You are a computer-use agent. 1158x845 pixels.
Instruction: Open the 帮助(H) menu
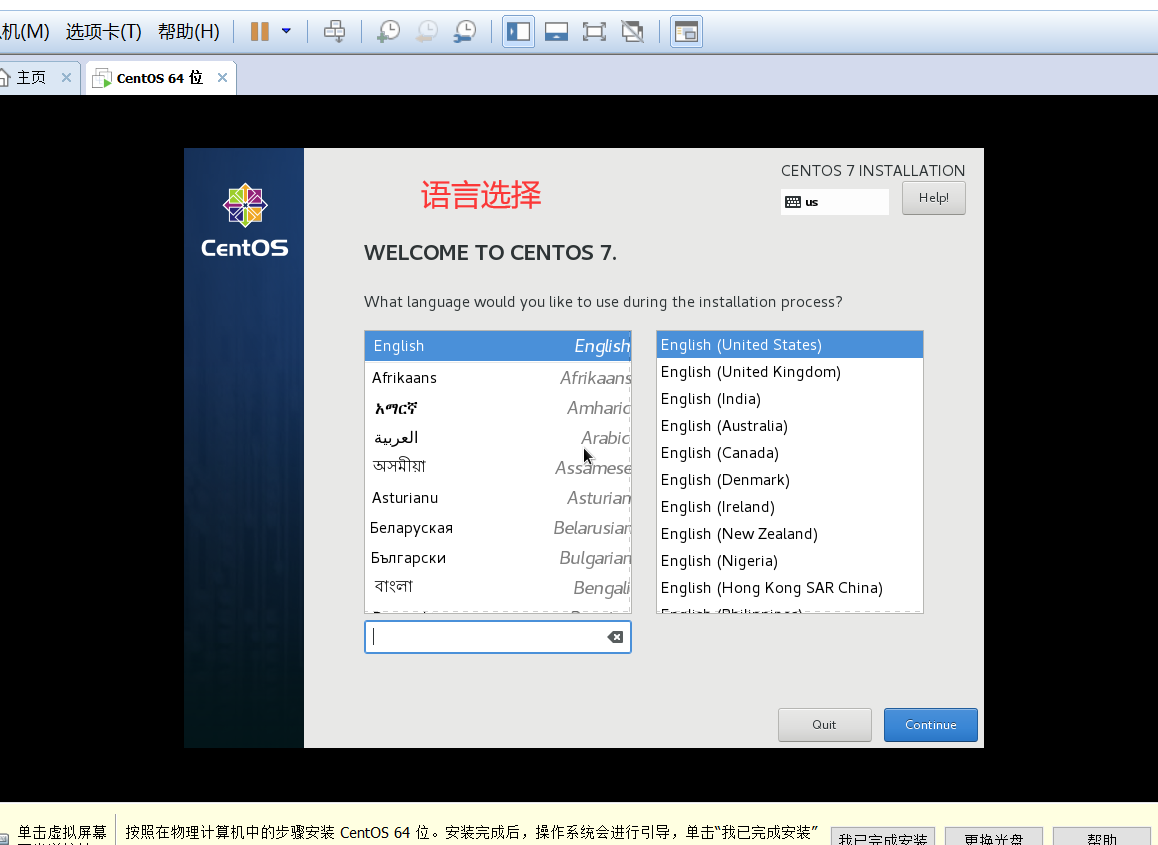pyautogui.click(x=188, y=32)
